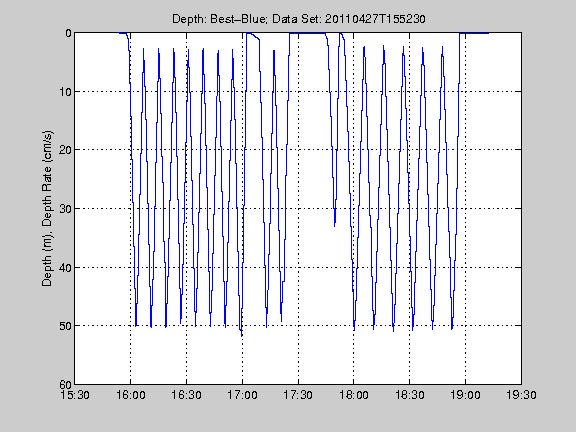Screen dimensions: 576x432
Task: Click the plot title text
Action: coord(299,19)
